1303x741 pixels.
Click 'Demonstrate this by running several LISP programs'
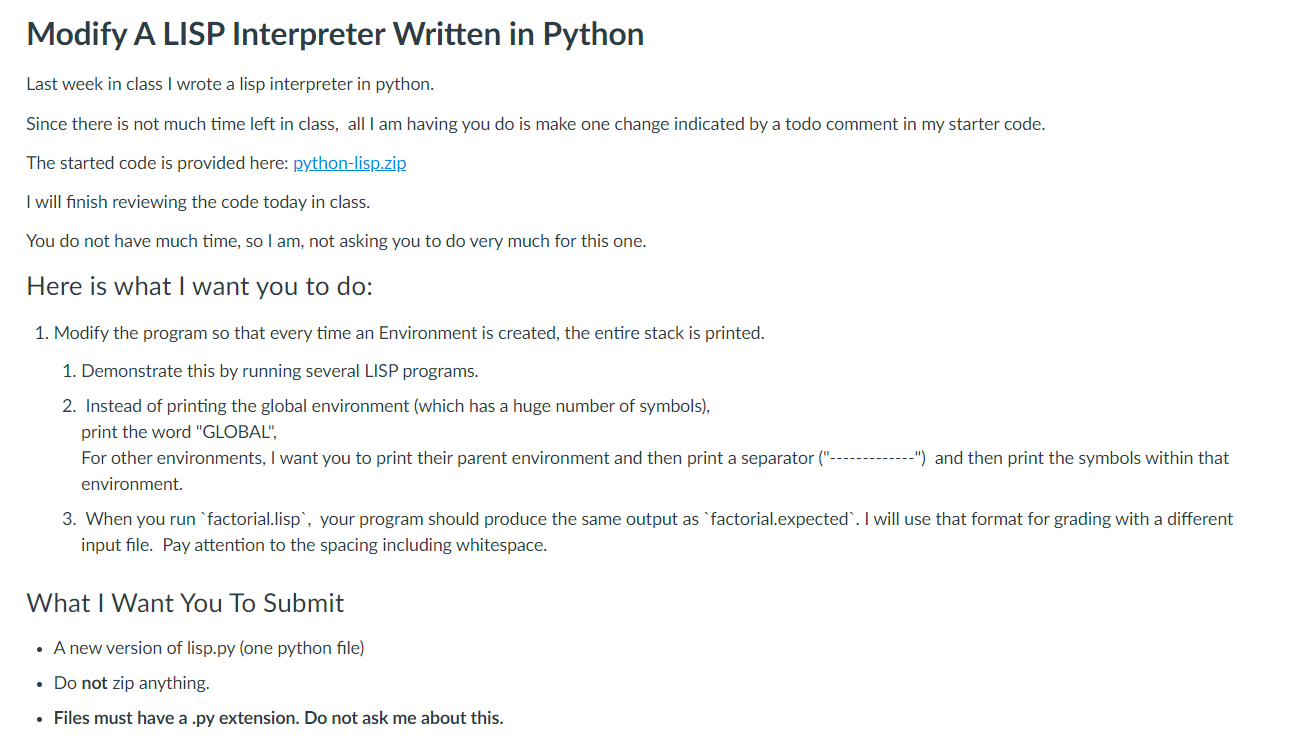coord(280,371)
